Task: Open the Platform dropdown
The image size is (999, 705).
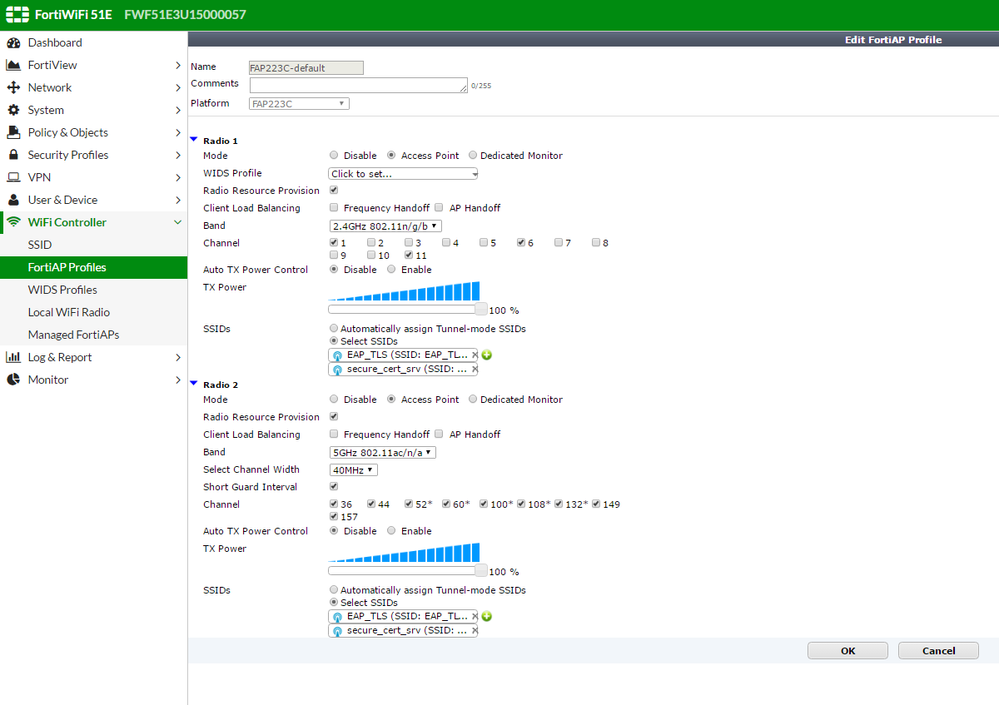Action: coord(299,103)
